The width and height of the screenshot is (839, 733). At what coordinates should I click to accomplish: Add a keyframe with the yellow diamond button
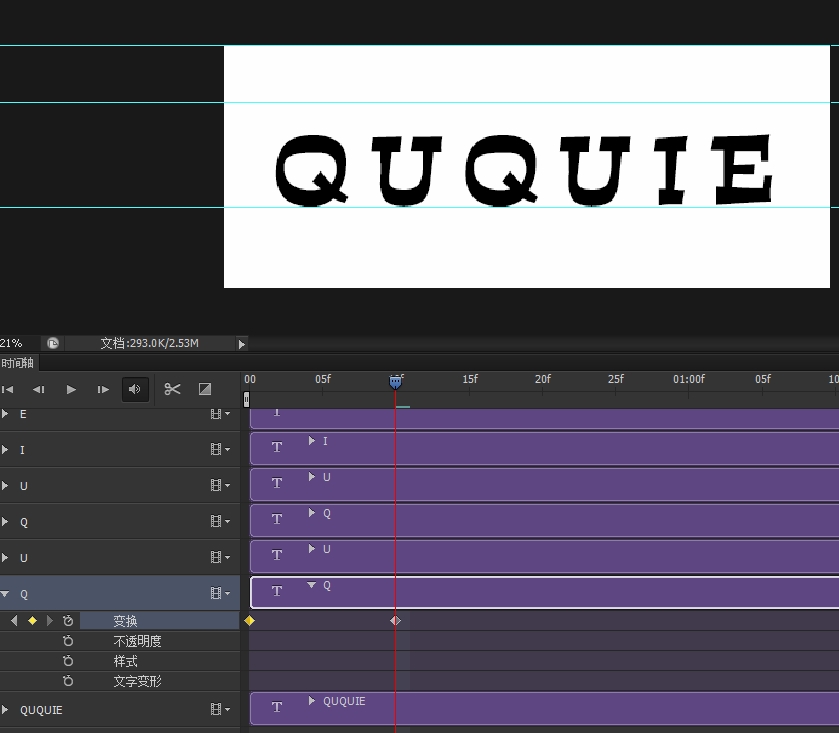(32, 621)
